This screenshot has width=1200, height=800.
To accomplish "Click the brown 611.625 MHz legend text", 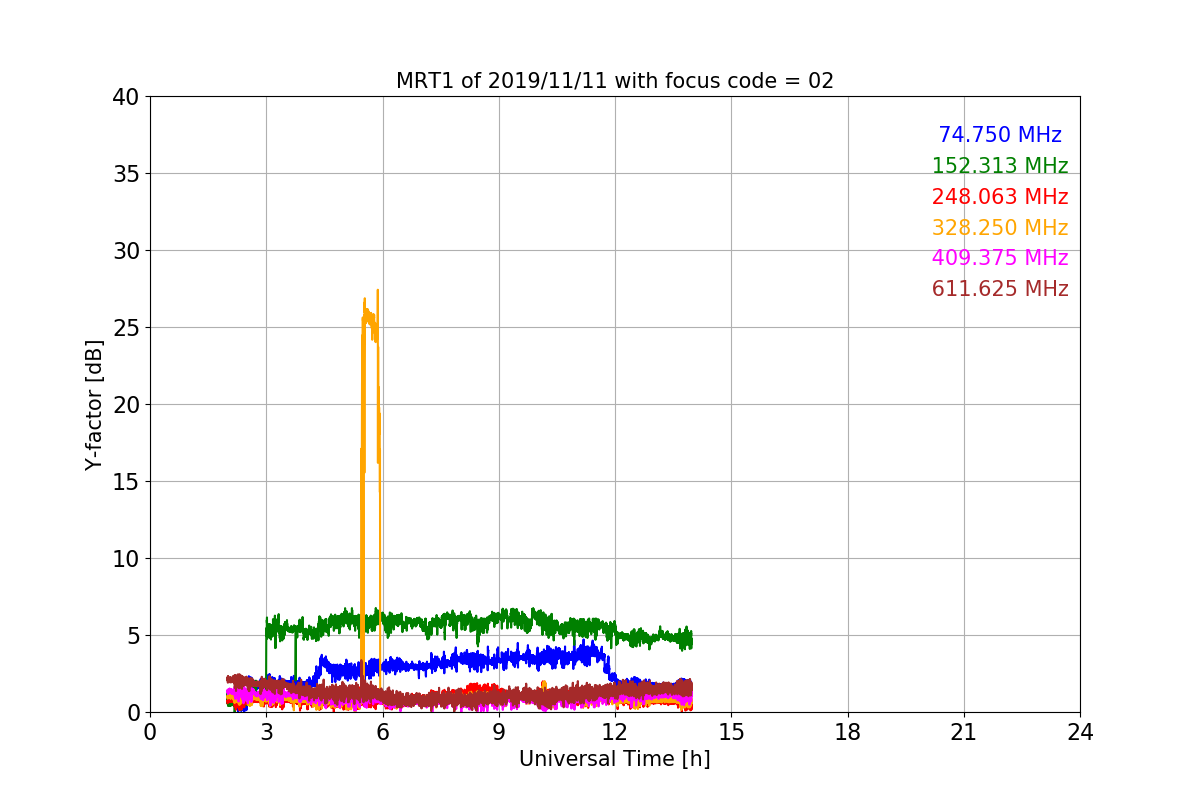I will click(1000, 289).
